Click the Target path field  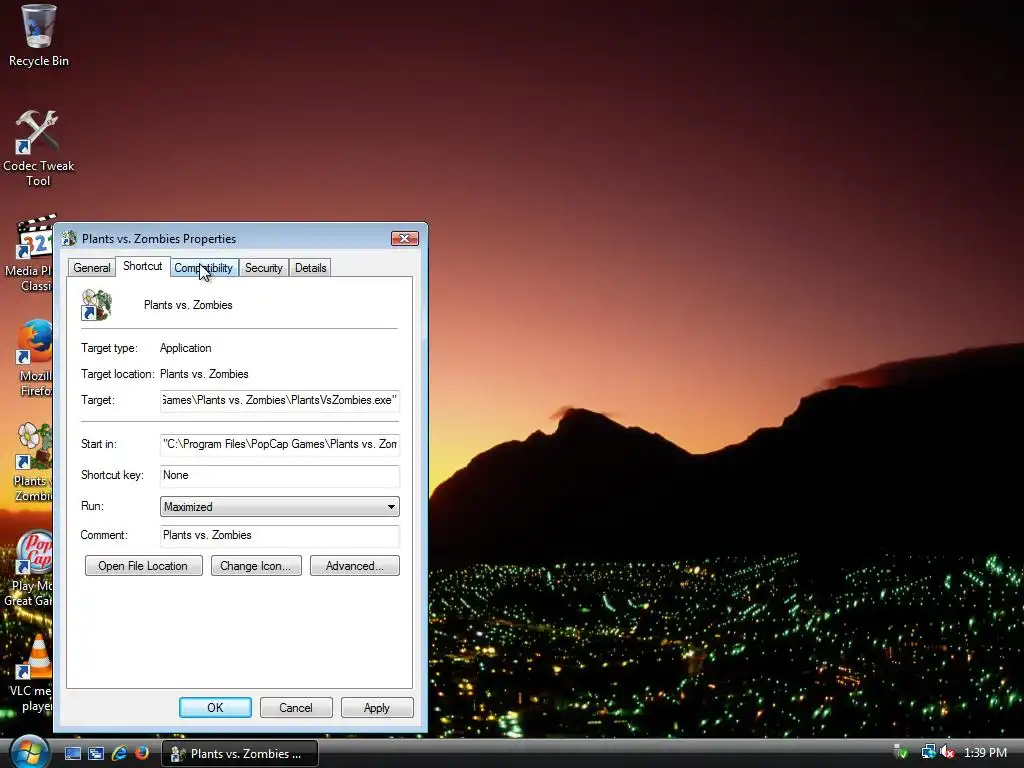point(280,400)
